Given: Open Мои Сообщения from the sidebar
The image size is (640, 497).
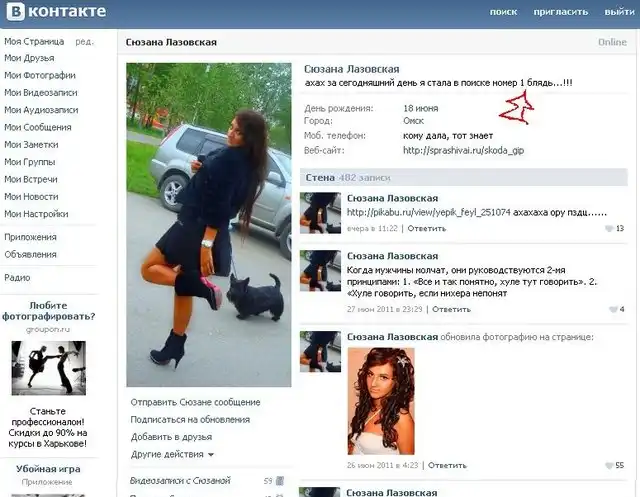Looking at the screenshot, I should coord(37,127).
